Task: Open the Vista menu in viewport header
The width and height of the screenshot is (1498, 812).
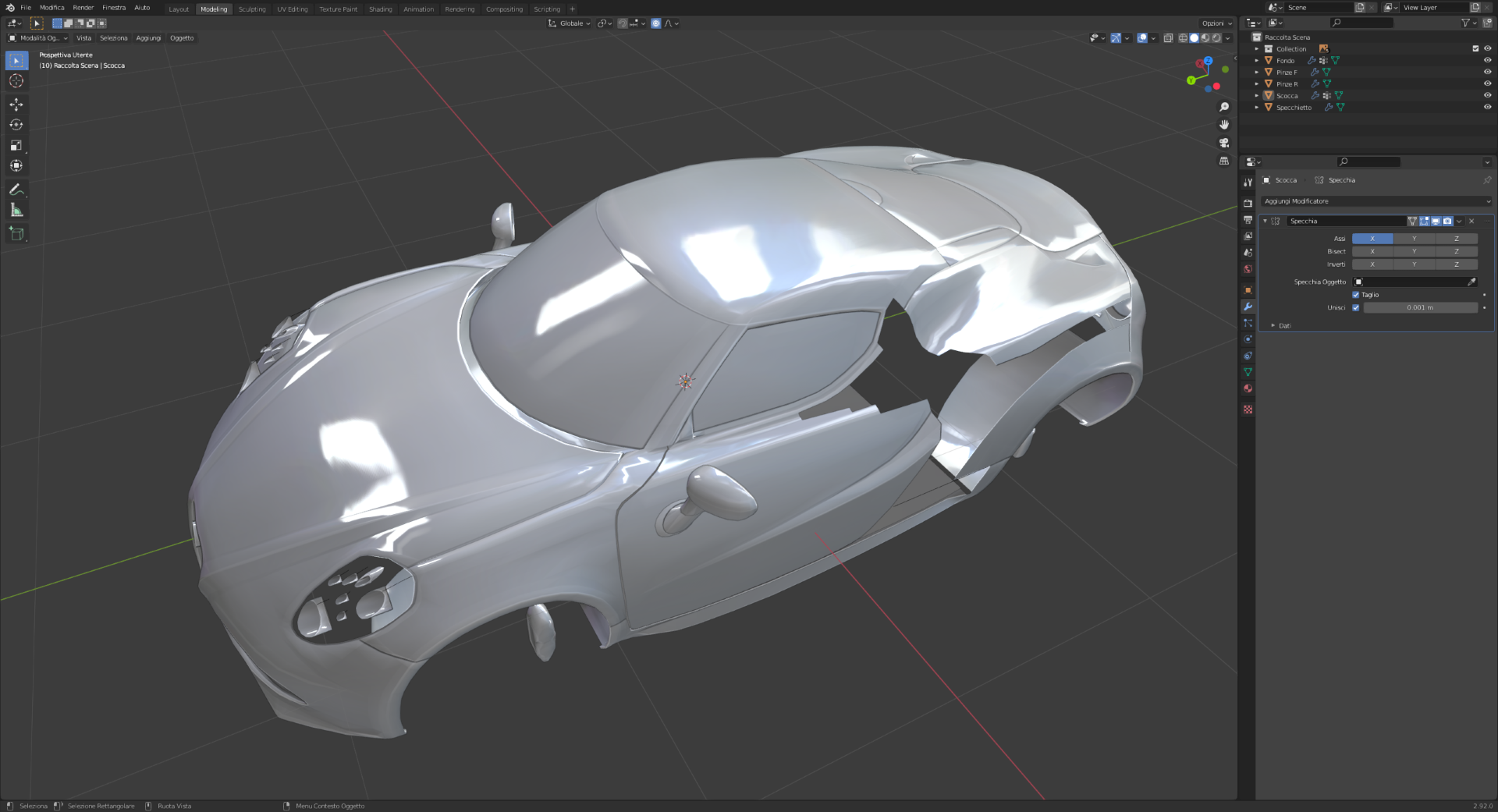Action: coord(83,38)
